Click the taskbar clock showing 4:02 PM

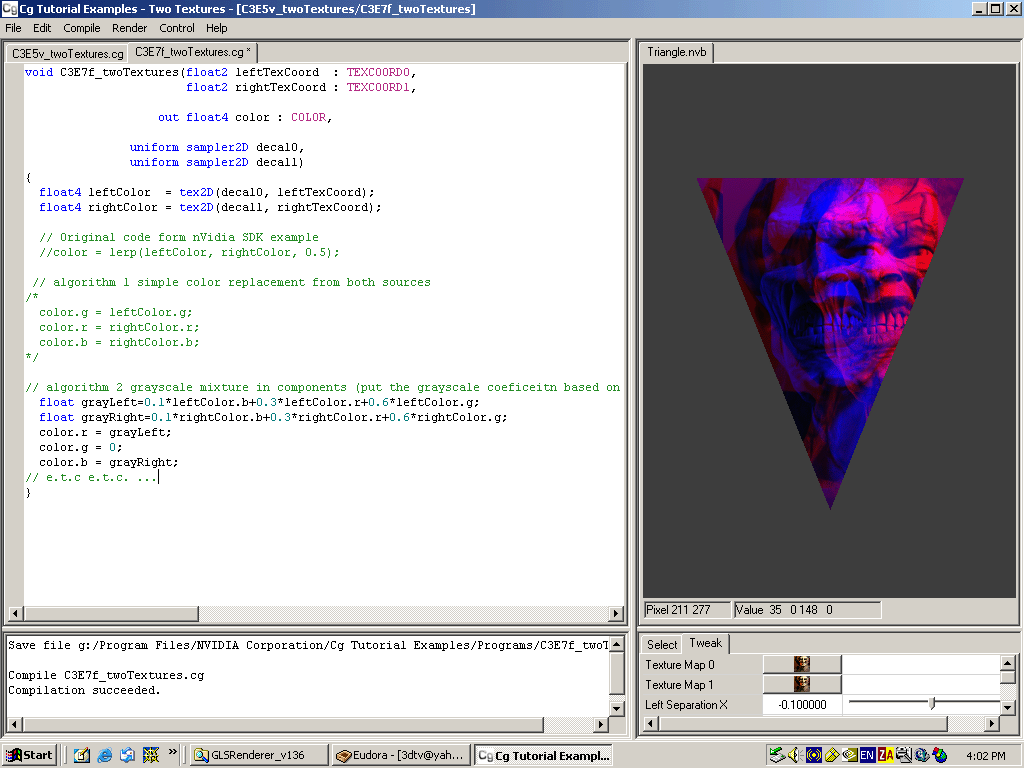(x=985, y=756)
